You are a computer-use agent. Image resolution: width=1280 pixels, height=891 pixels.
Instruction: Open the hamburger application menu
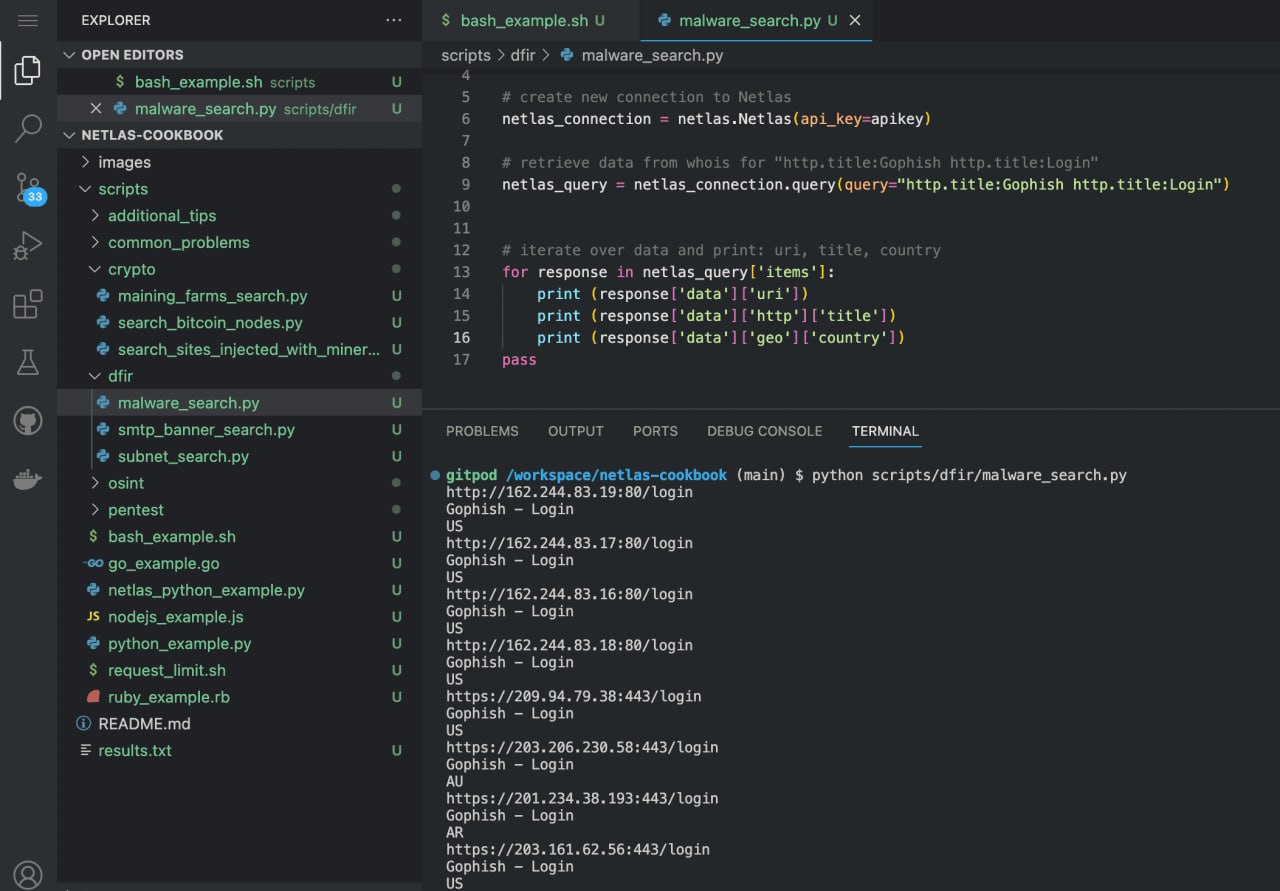(x=28, y=20)
